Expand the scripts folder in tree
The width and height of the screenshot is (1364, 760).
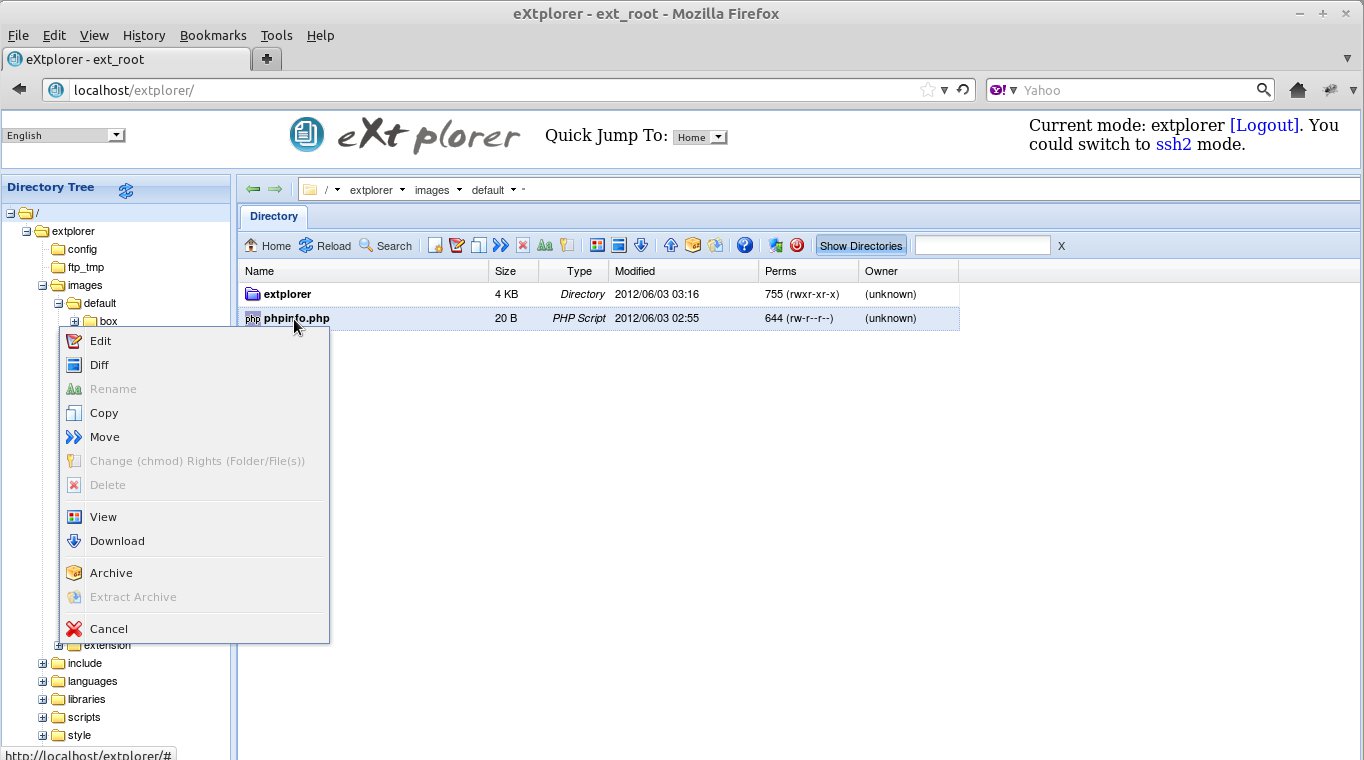point(43,717)
